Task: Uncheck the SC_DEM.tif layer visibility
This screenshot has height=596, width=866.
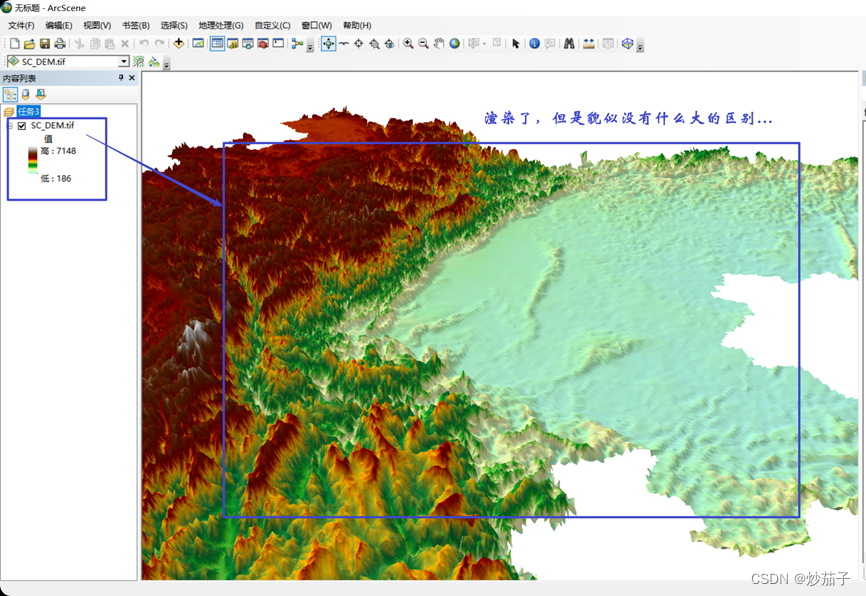Action: pos(22,126)
